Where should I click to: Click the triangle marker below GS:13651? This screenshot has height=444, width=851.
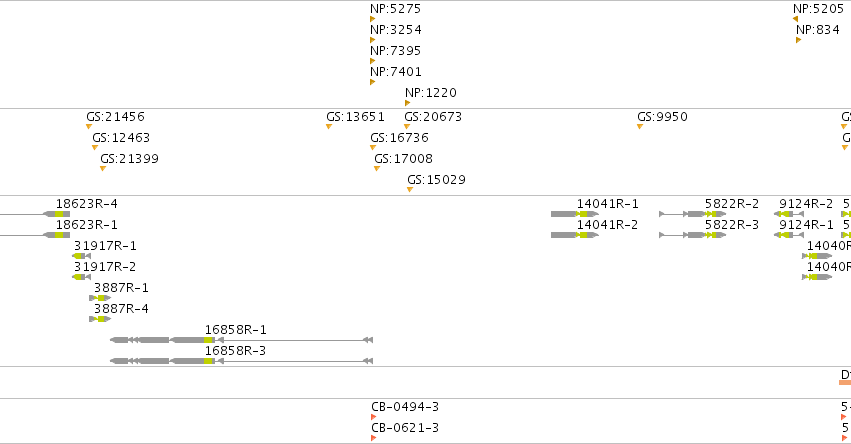[x=328, y=126]
